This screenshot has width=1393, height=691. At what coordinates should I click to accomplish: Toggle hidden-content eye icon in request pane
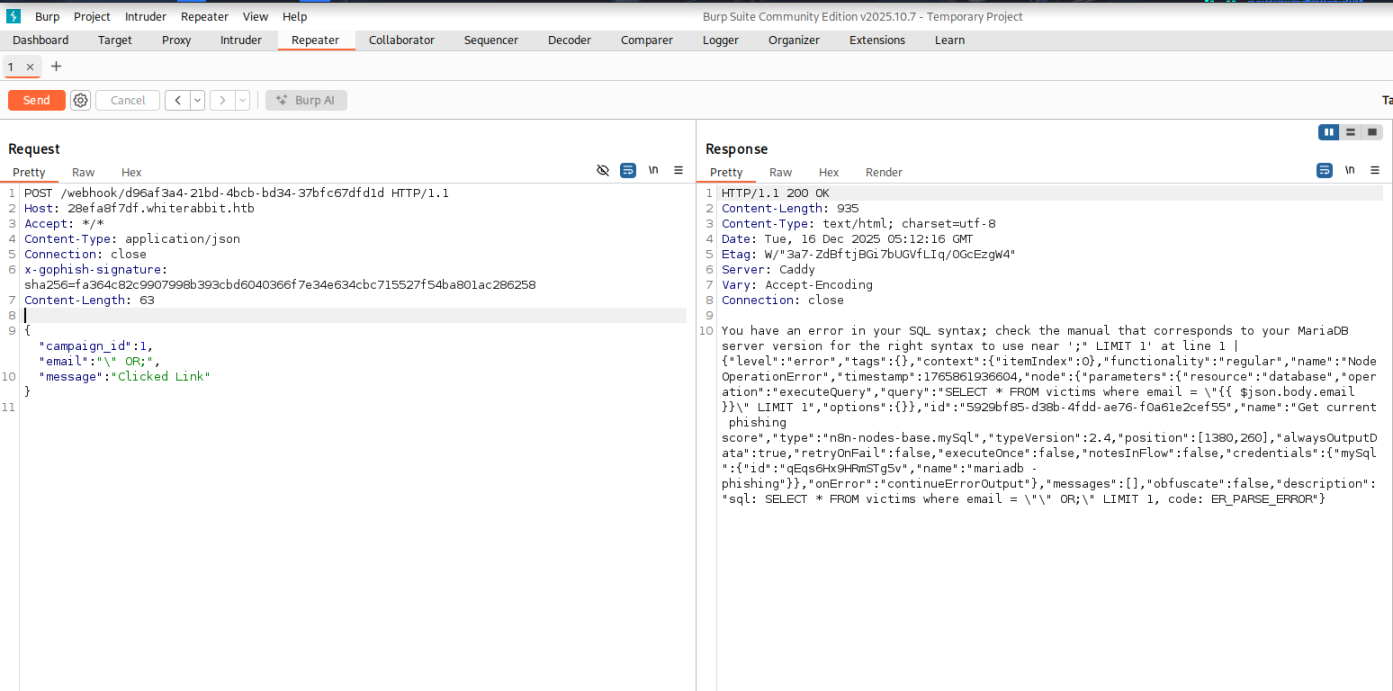tap(603, 171)
